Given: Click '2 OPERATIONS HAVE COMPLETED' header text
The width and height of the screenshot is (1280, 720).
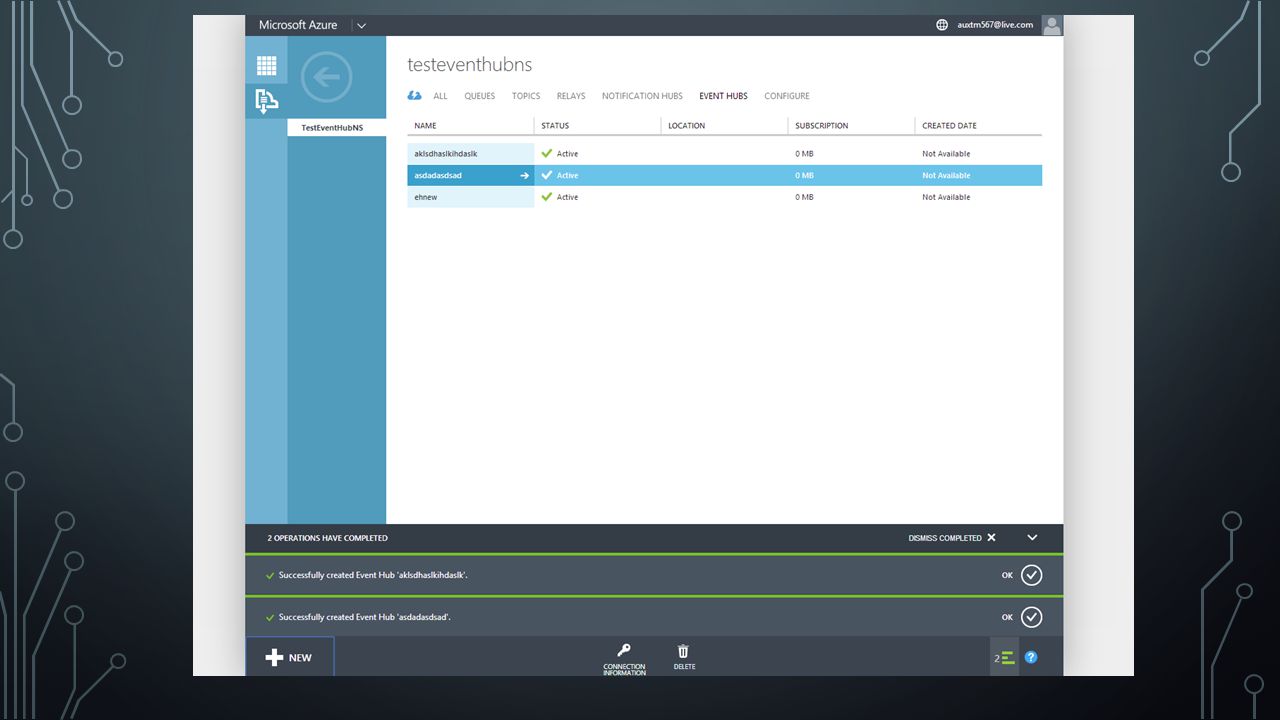Looking at the screenshot, I should point(327,538).
